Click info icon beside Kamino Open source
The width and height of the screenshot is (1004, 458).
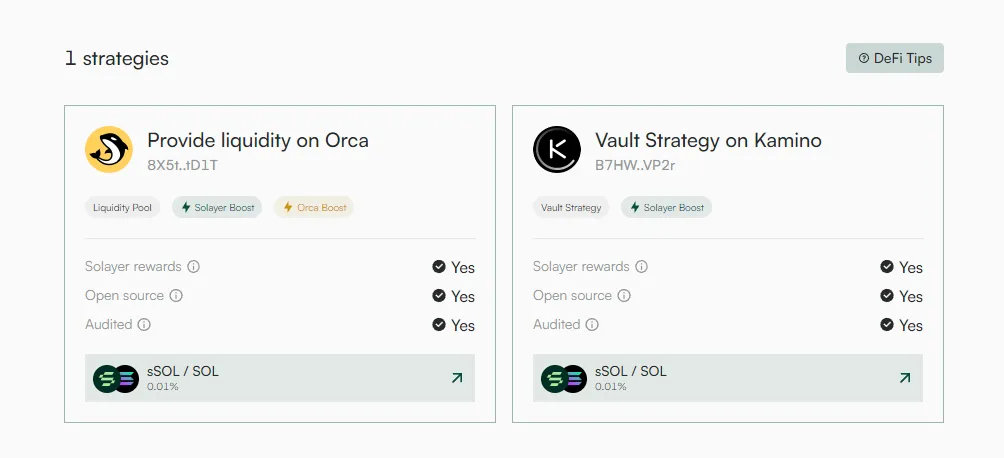pos(624,296)
